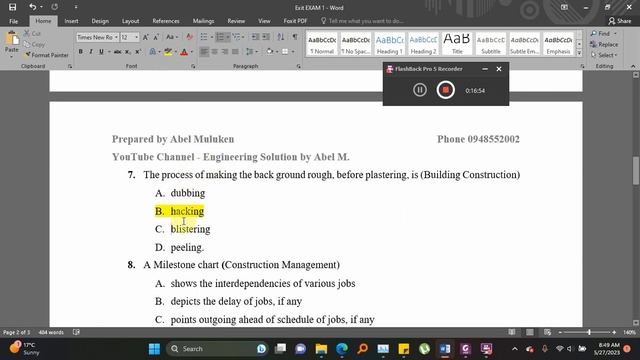Sort the selected text
Image resolution: width=640 pixels, height=360 pixels.
[281, 37]
